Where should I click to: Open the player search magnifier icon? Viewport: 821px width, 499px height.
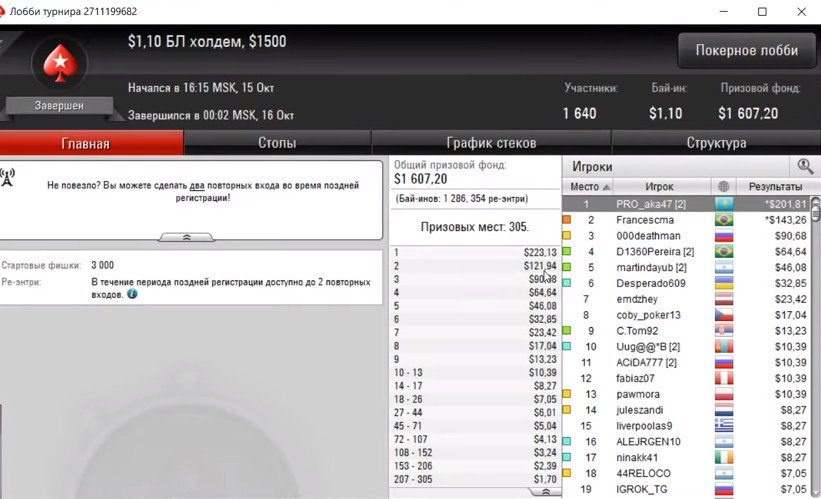(805, 167)
